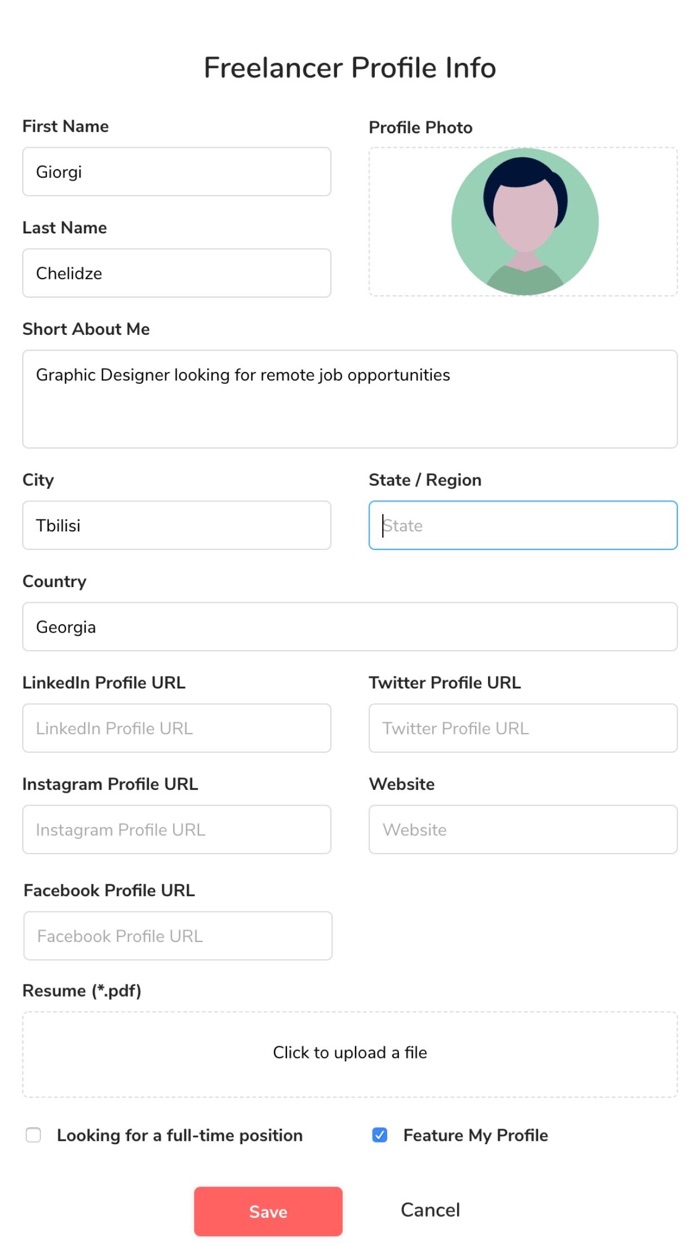This screenshot has height=1244, width=700.
Task: Select the Last Name field with Chelidze
Action: coord(176,273)
